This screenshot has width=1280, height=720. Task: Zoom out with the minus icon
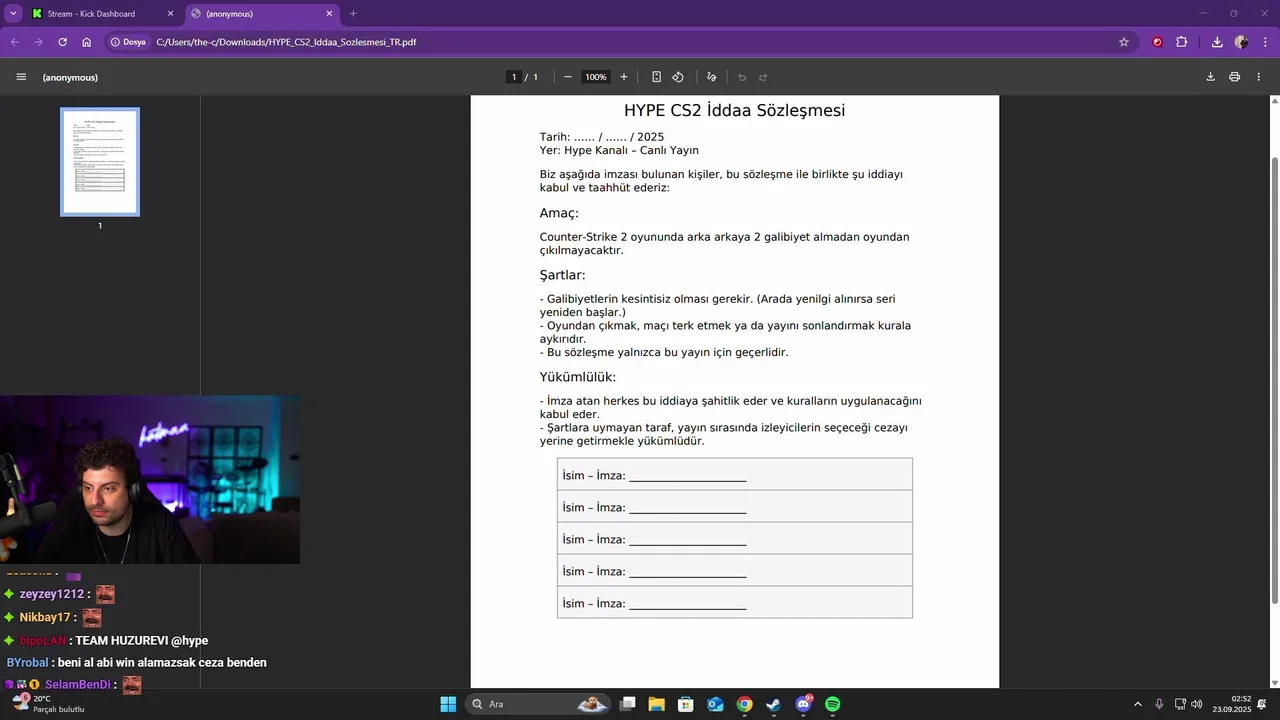(568, 77)
